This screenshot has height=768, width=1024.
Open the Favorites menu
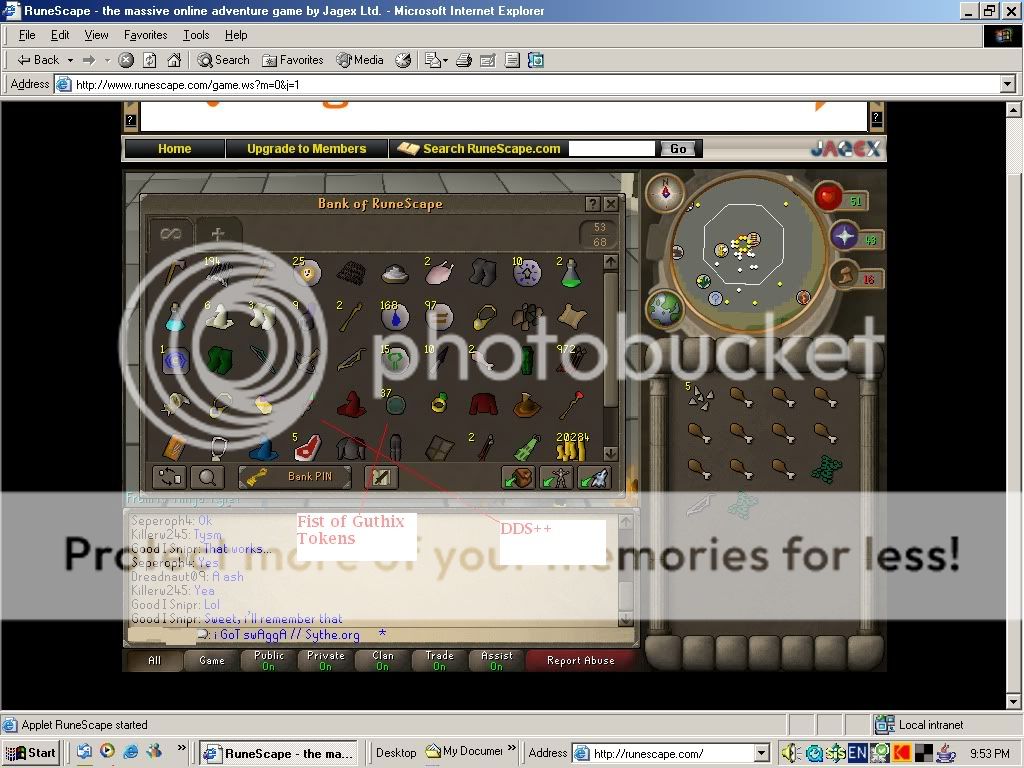tap(145, 35)
